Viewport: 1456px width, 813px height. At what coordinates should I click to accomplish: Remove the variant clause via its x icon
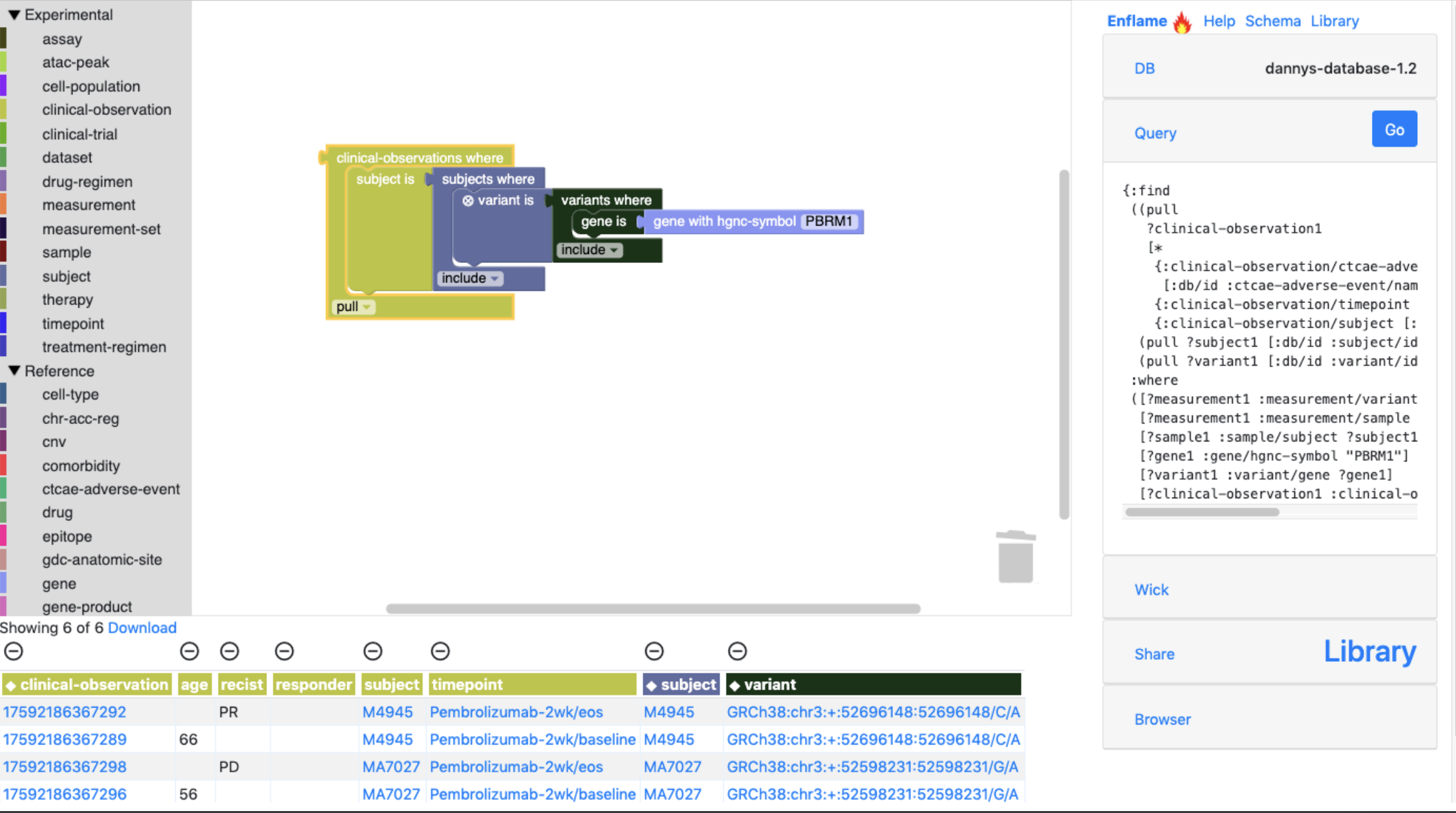468,201
